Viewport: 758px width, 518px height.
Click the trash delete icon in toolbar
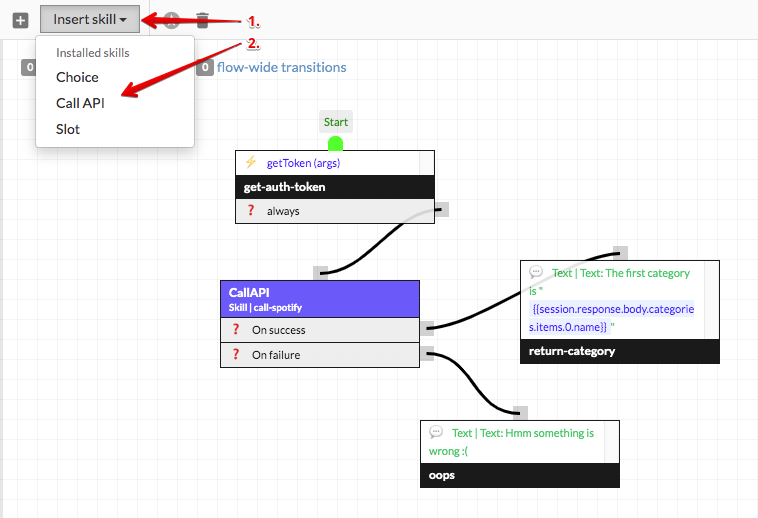(x=203, y=20)
